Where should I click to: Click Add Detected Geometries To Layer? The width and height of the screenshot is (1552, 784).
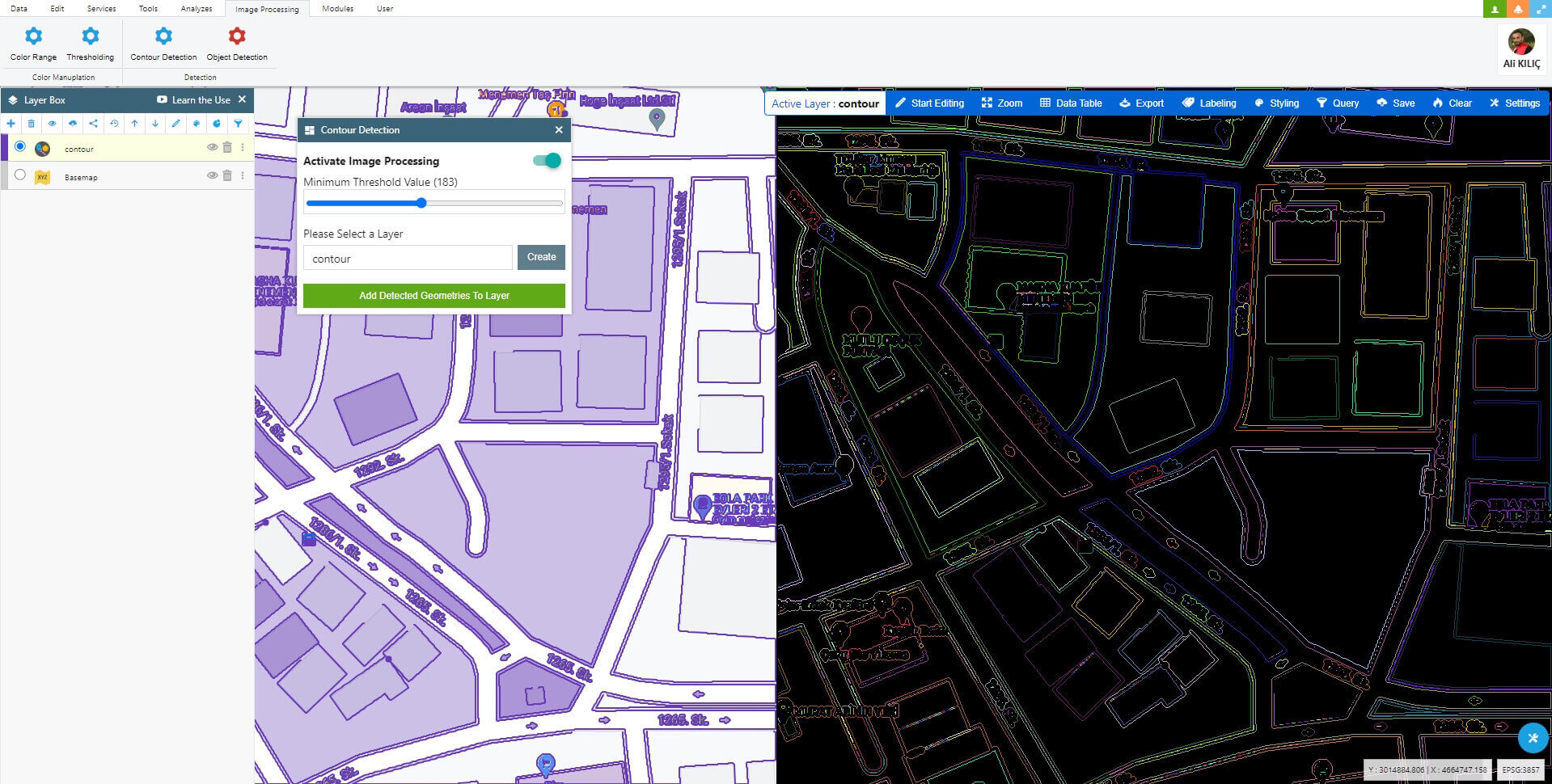(434, 295)
